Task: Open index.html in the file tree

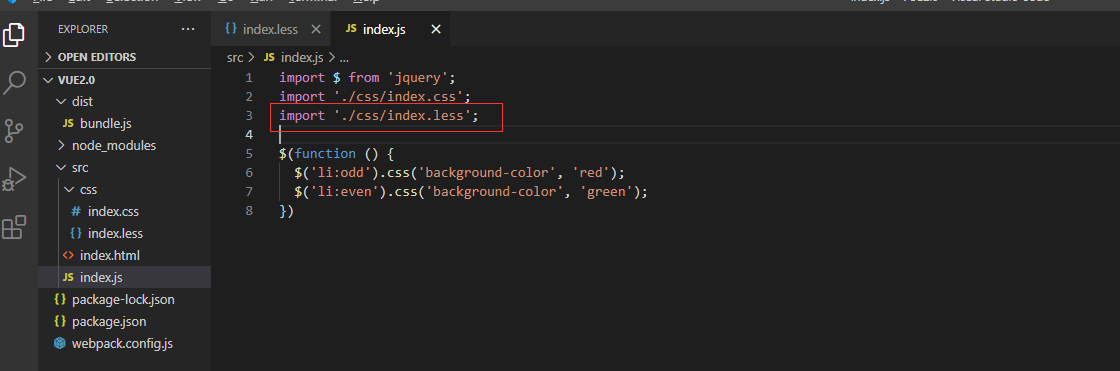Action: [124, 255]
